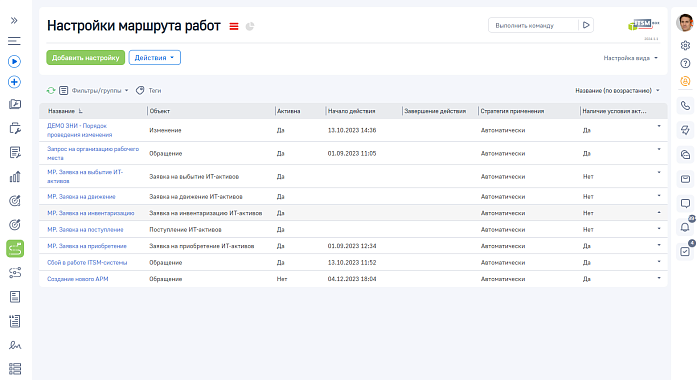Open the signature icon in left sidebar

(15, 345)
